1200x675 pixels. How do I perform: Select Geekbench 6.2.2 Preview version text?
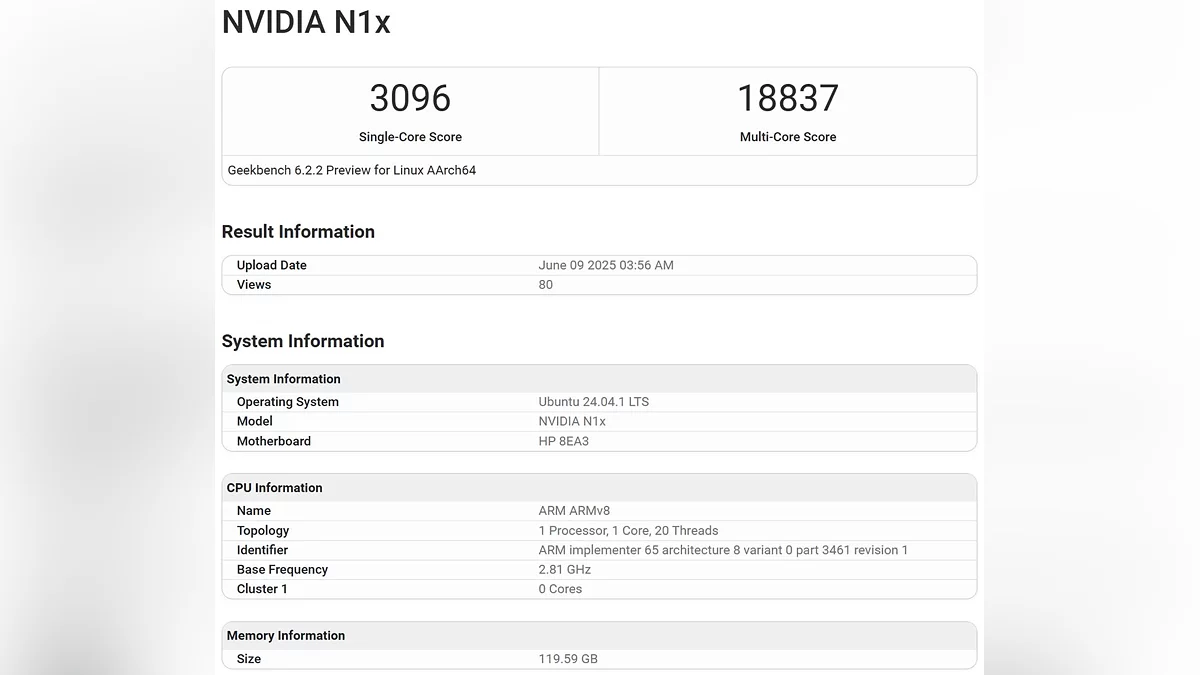tap(351, 170)
